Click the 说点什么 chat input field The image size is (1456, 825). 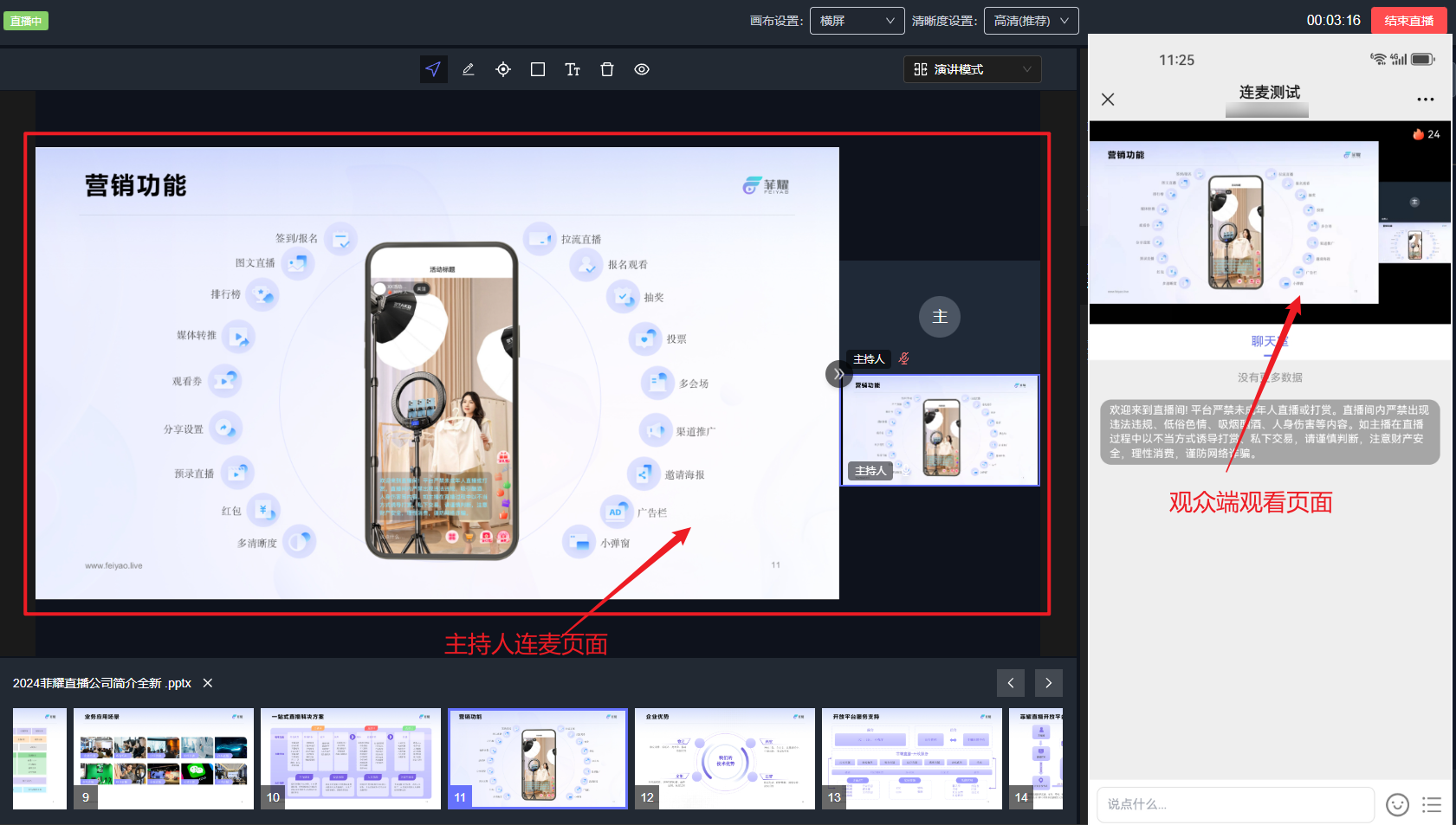pyautogui.click(x=1234, y=804)
